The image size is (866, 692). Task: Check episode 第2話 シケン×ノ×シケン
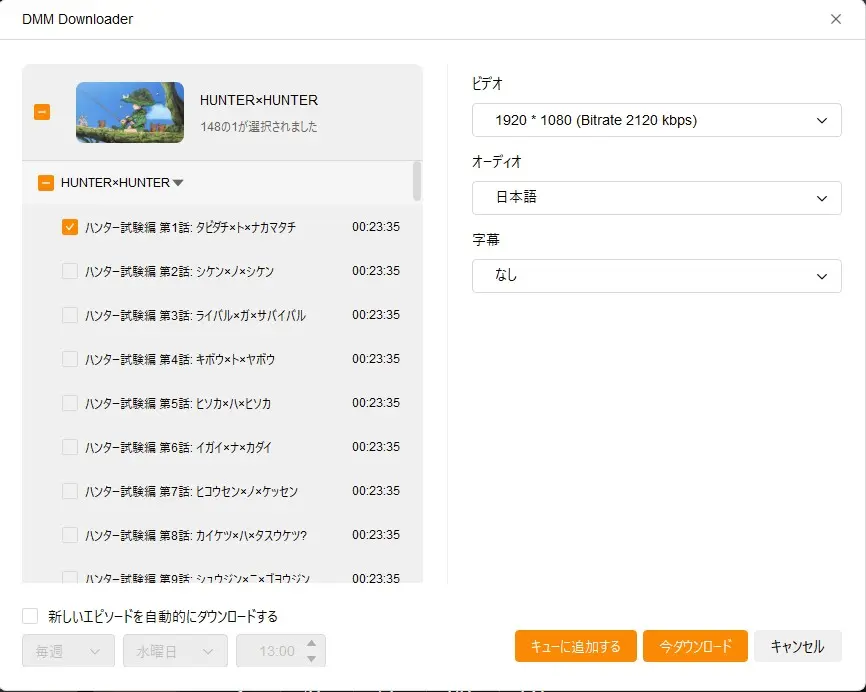(70, 271)
